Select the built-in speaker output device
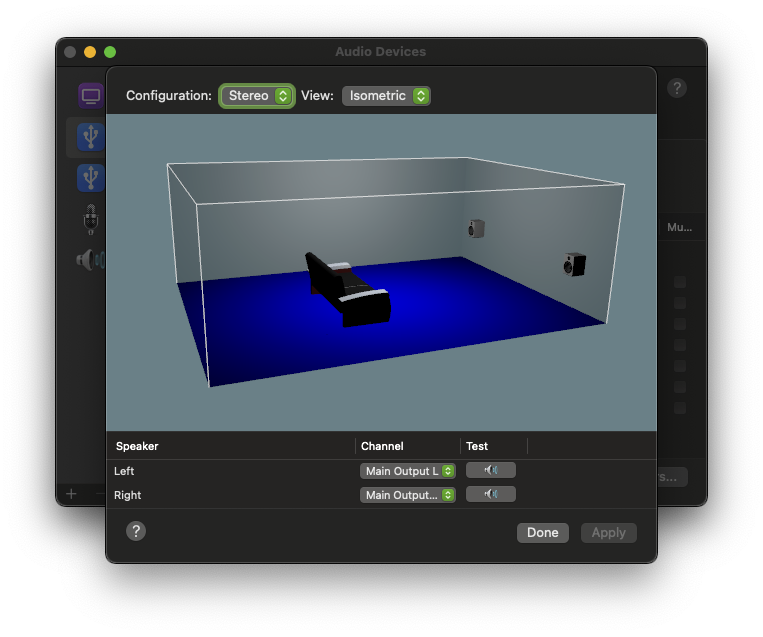Screen dimensions: 763x637 [90, 260]
